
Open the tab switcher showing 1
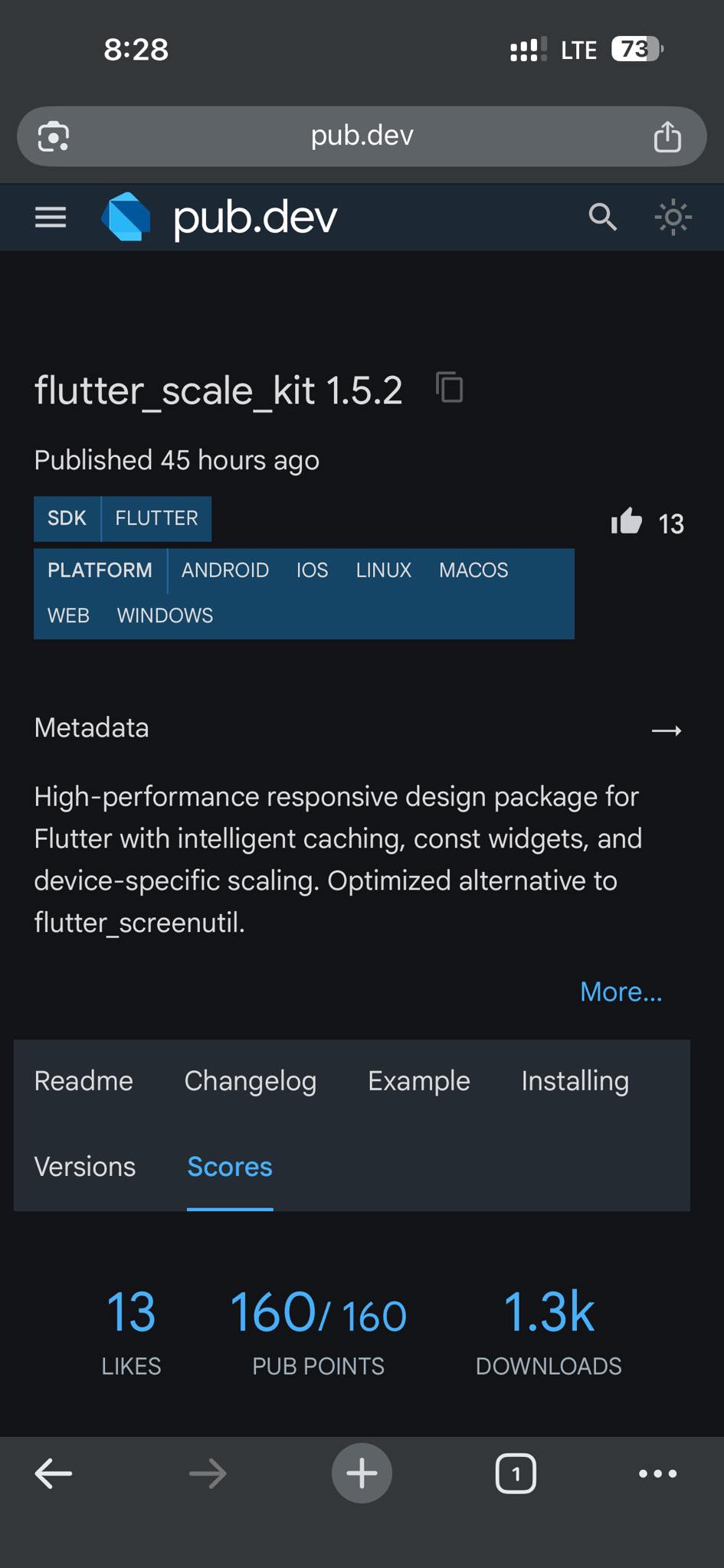tap(516, 1473)
